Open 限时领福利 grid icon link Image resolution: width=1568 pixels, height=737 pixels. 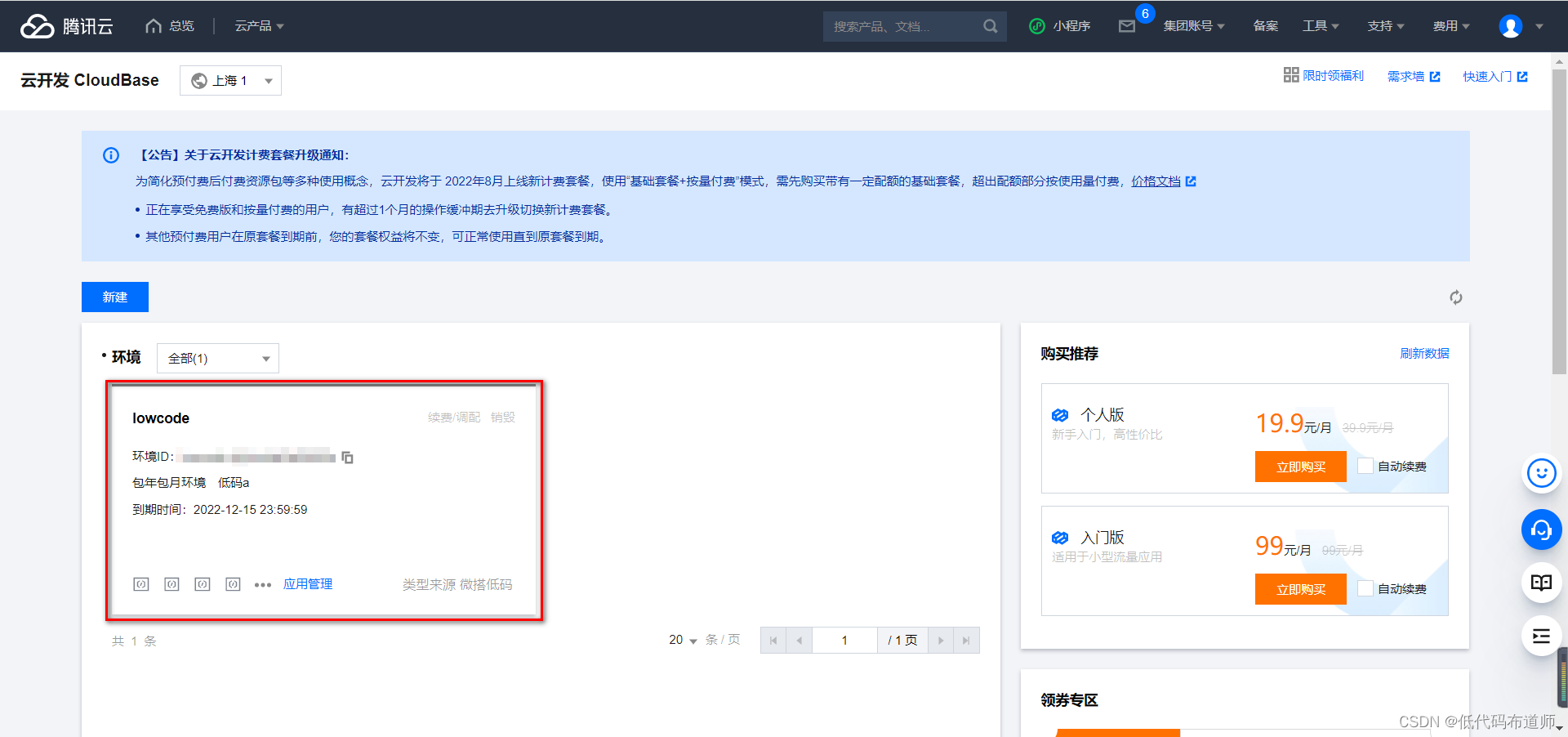pyautogui.click(x=1323, y=75)
